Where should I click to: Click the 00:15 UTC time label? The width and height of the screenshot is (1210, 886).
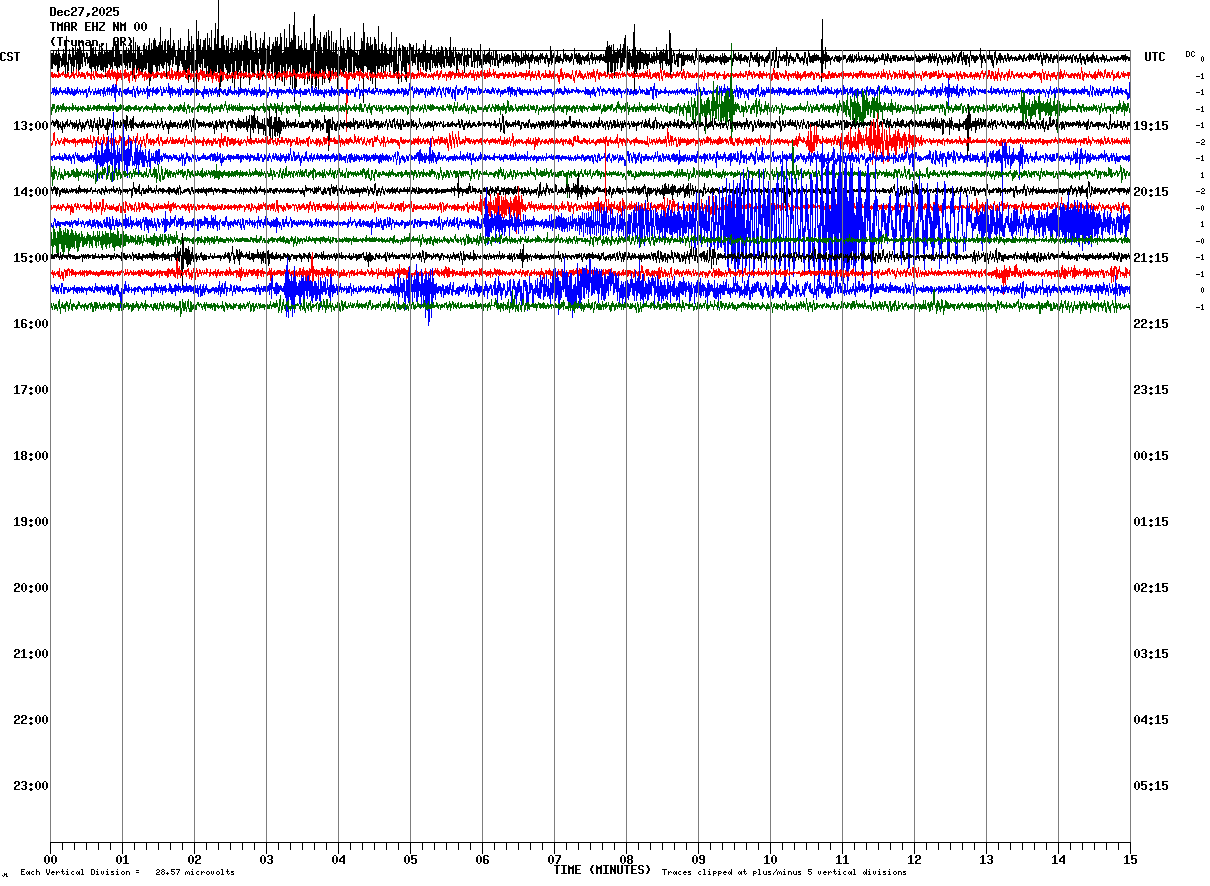click(1151, 456)
